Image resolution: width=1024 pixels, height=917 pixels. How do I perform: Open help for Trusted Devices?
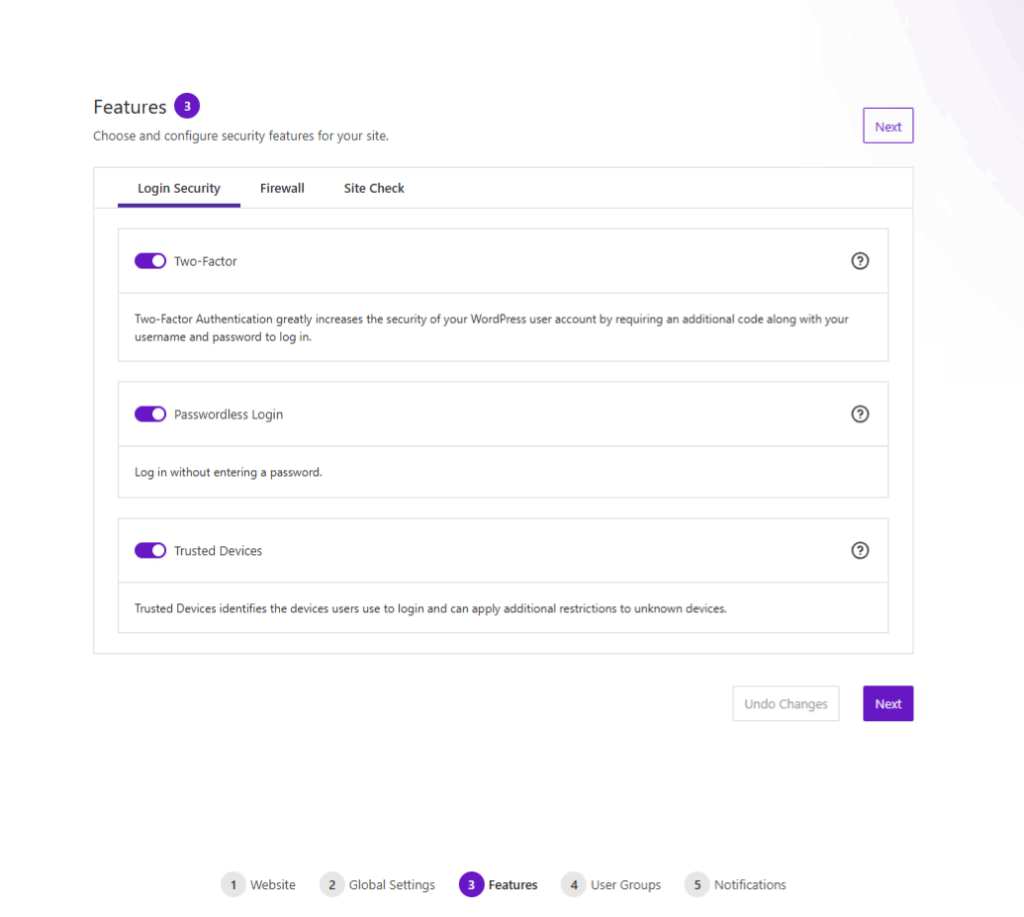pos(860,550)
